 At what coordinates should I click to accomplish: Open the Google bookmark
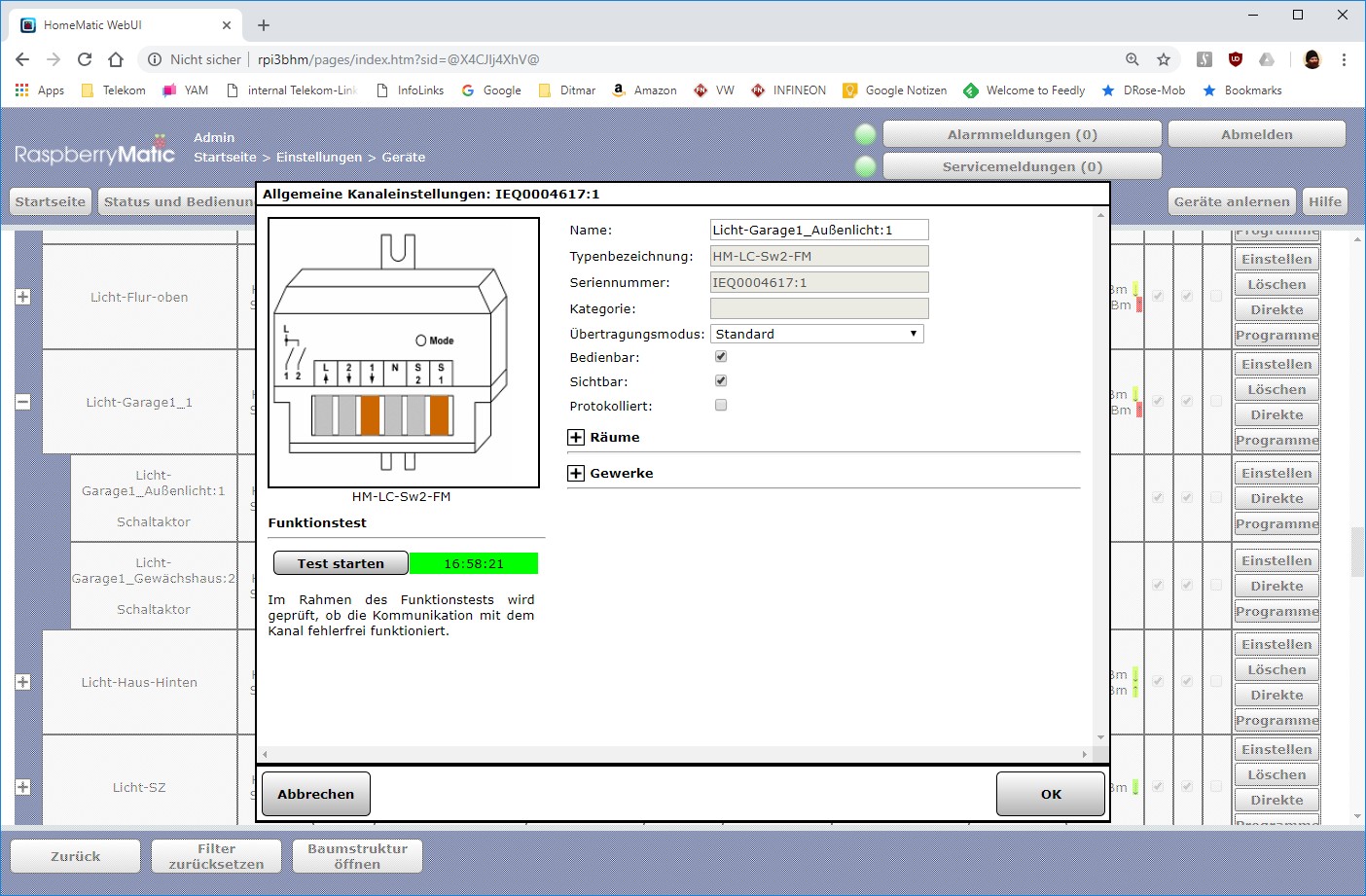[491, 90]
